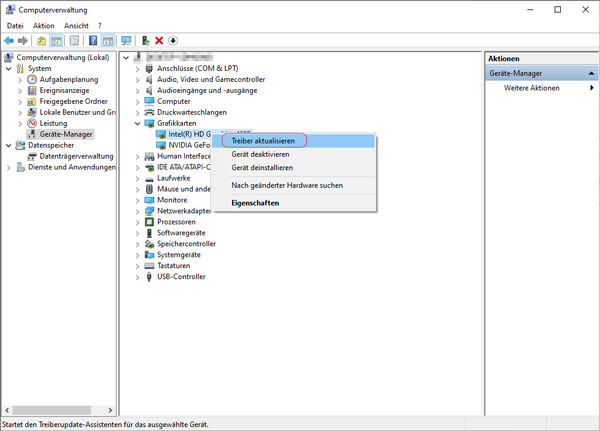
Task: Expand the USB-Controller category
Action: (x=138, y=277)
